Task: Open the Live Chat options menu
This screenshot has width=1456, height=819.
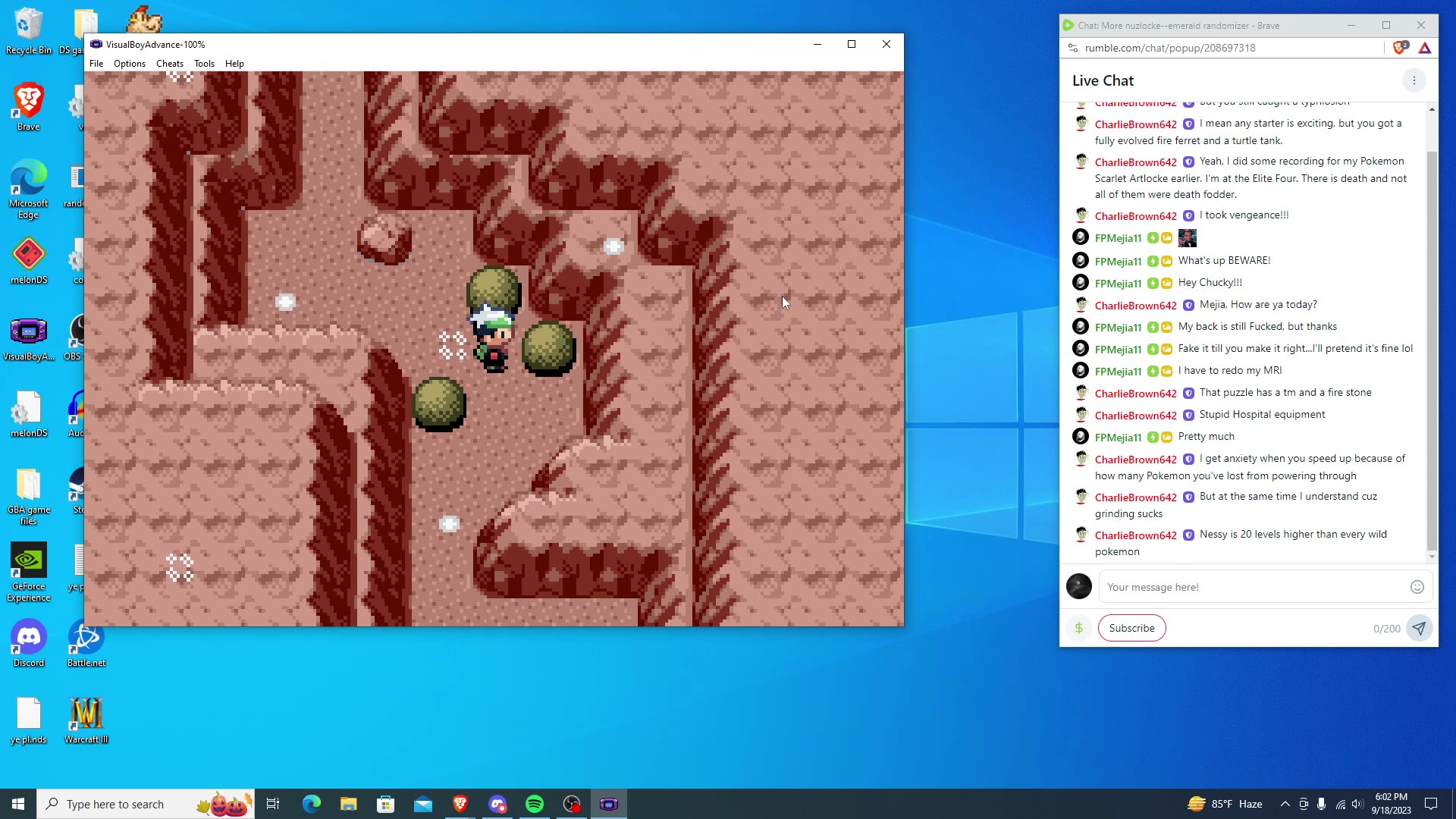Action: point(1414,80)
